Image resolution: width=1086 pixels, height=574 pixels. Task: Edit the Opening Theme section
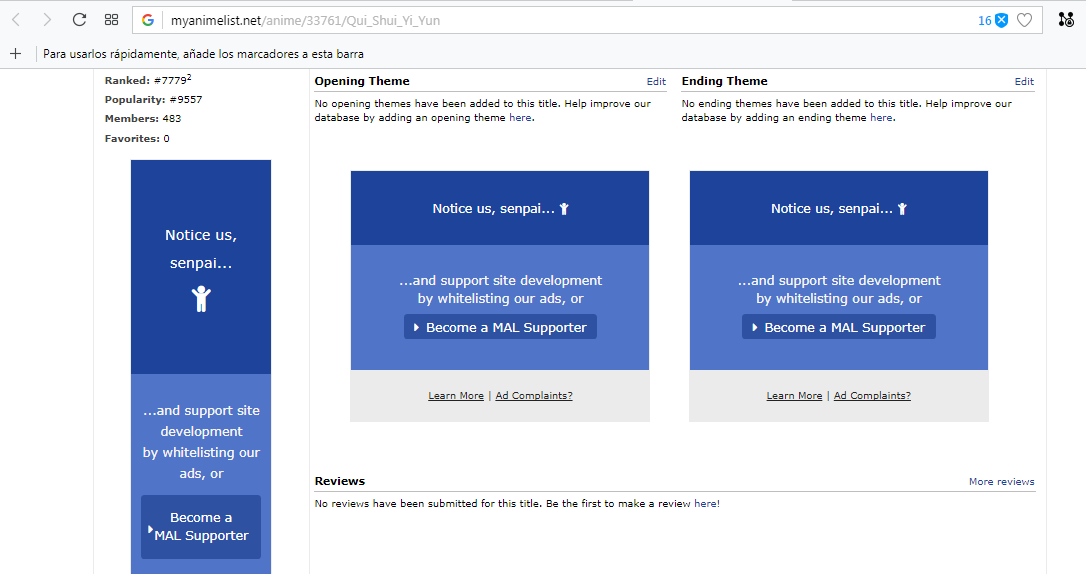click(656, 82)
